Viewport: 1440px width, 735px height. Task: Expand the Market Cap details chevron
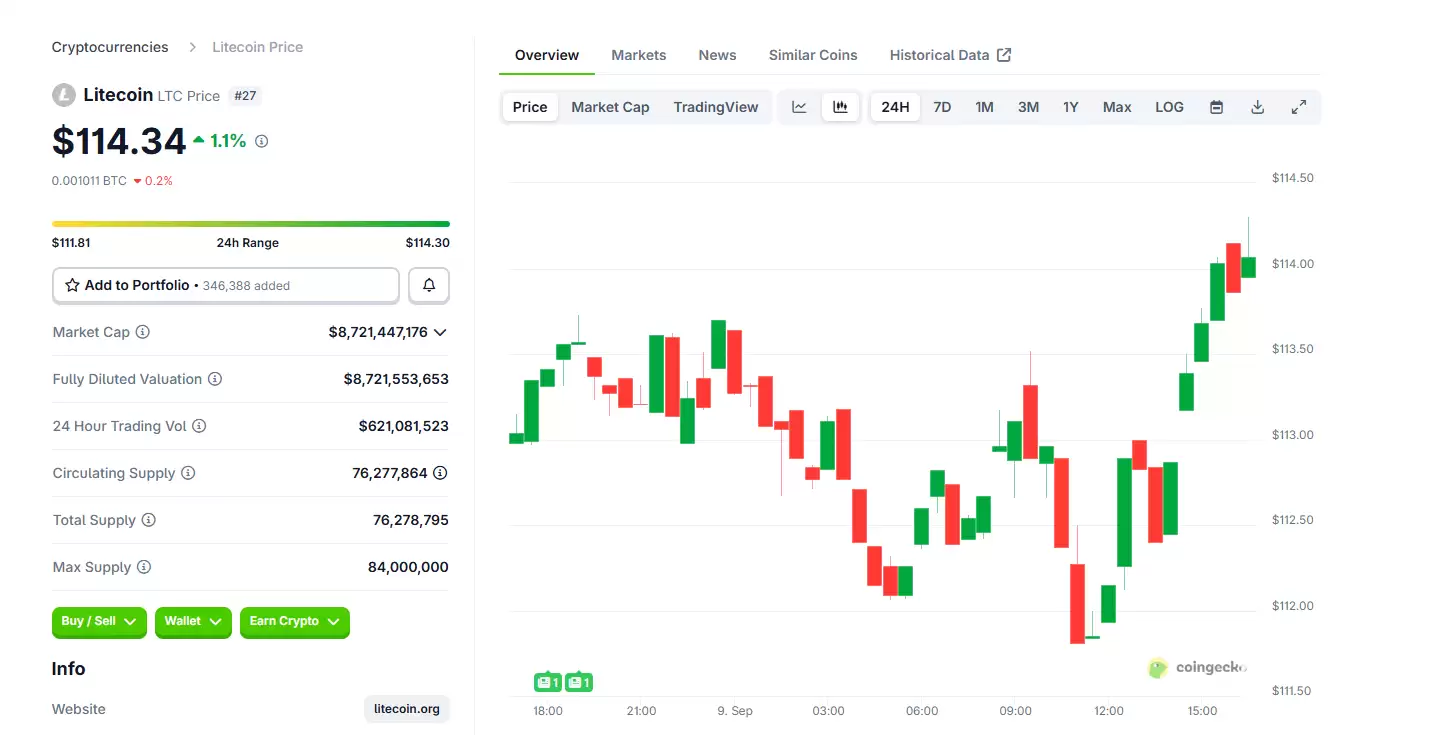tap(441, 332)
